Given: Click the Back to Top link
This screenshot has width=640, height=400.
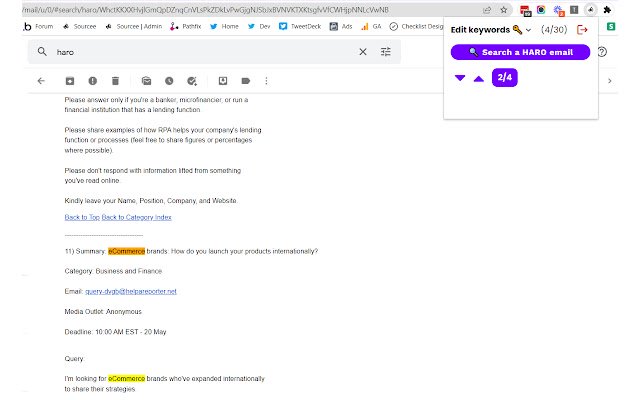Looking at the screenshot, I should click(x=82, y=217).
